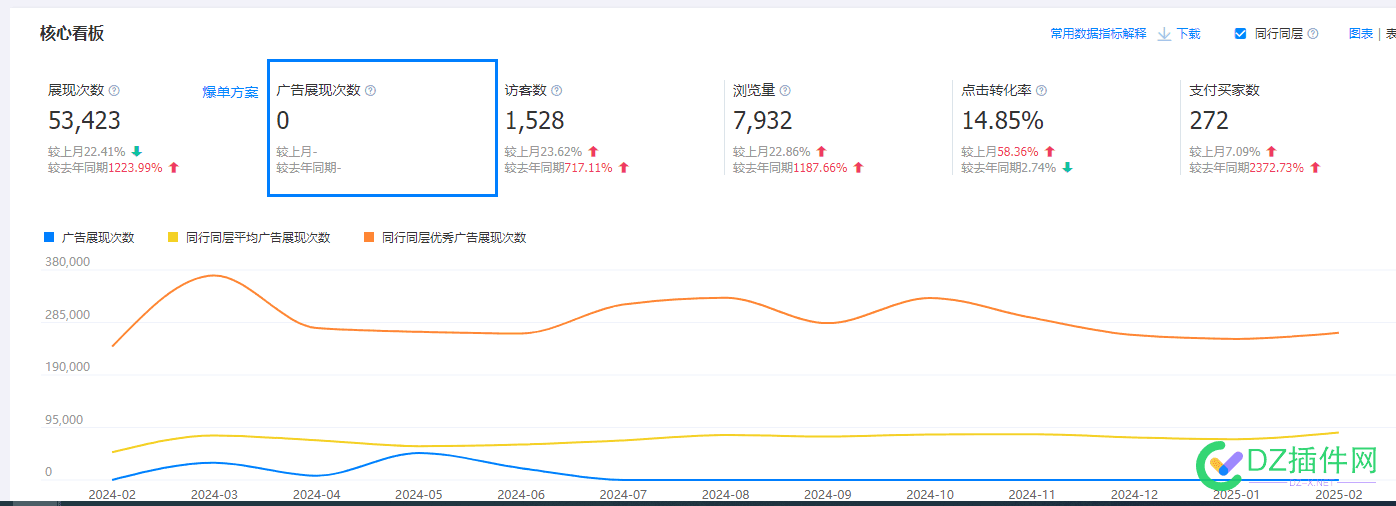Click the 较去年同期2372.73% text
Viewport: 1396px width, 506px height.
click(x=1246, y=167)
